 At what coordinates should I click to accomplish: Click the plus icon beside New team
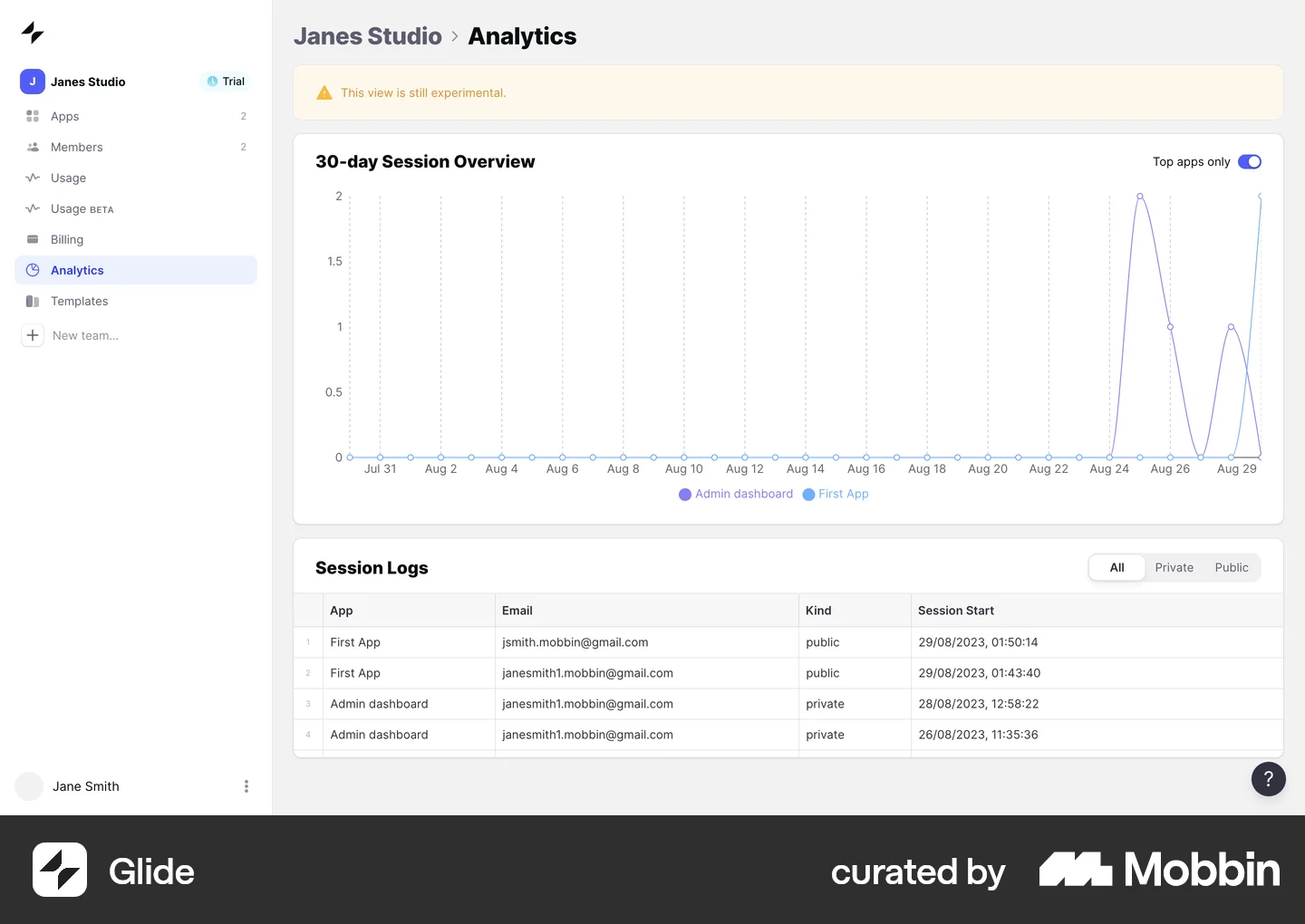pos(33,335)
